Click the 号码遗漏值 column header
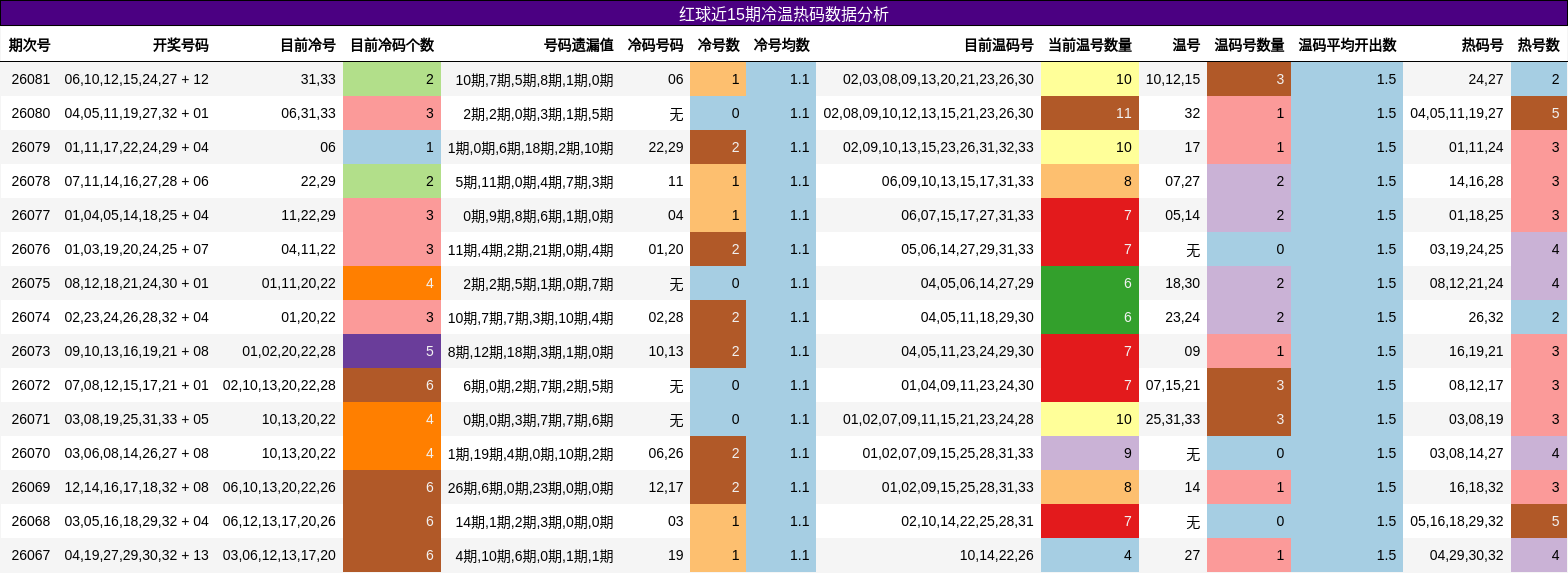Screen dimensions: 1568x573 click(x=578, y=45)
